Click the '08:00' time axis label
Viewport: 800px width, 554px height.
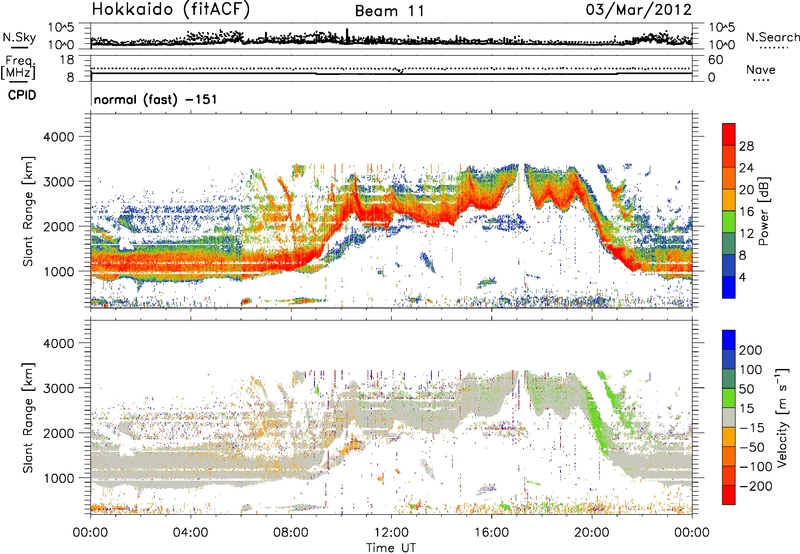(291, 533)
